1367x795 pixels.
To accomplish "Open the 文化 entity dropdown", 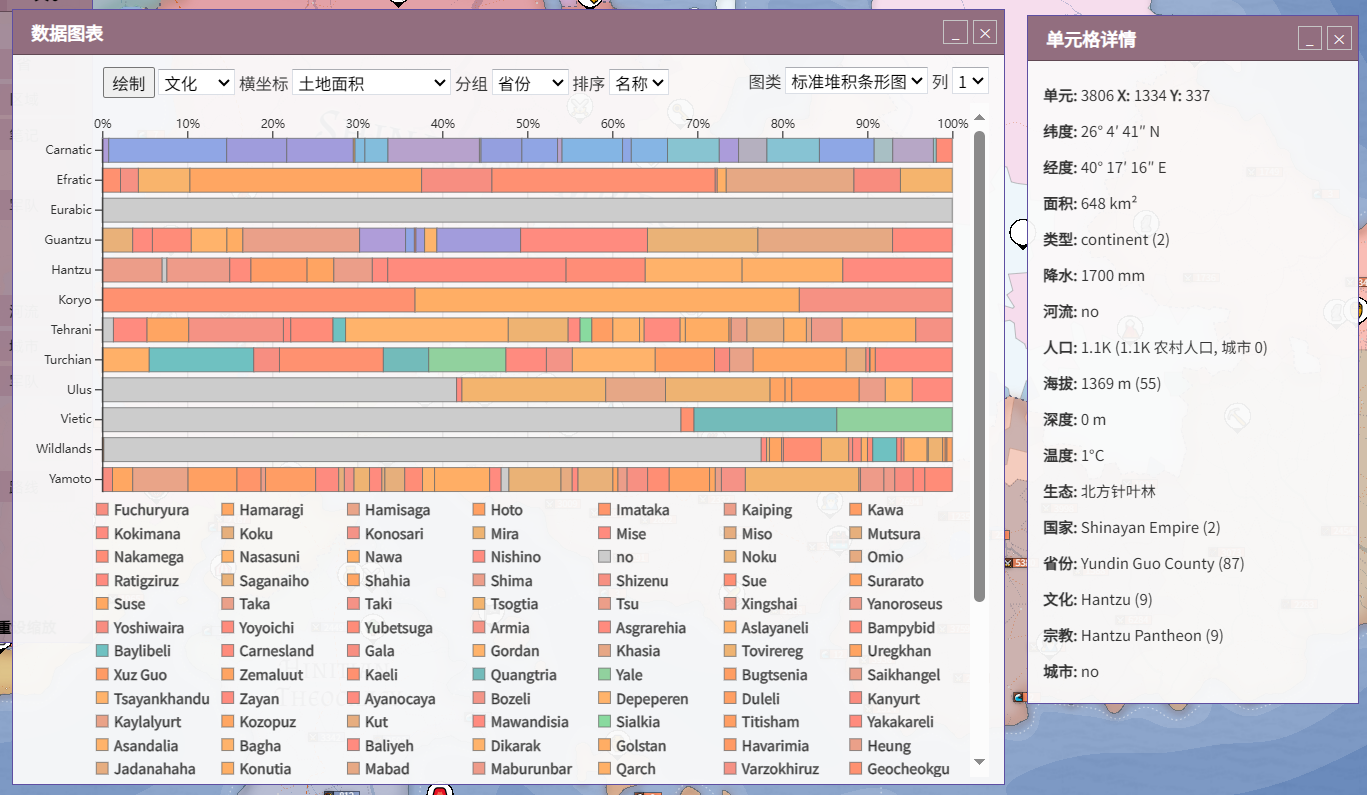I will [x=196, y=83].
